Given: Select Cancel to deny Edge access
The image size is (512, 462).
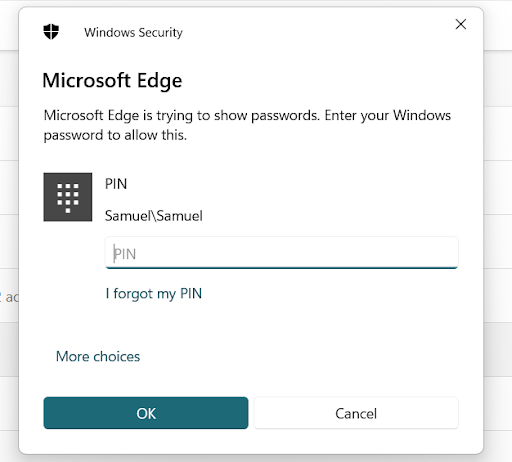Looking at the screenshot, I should (356, 413).
